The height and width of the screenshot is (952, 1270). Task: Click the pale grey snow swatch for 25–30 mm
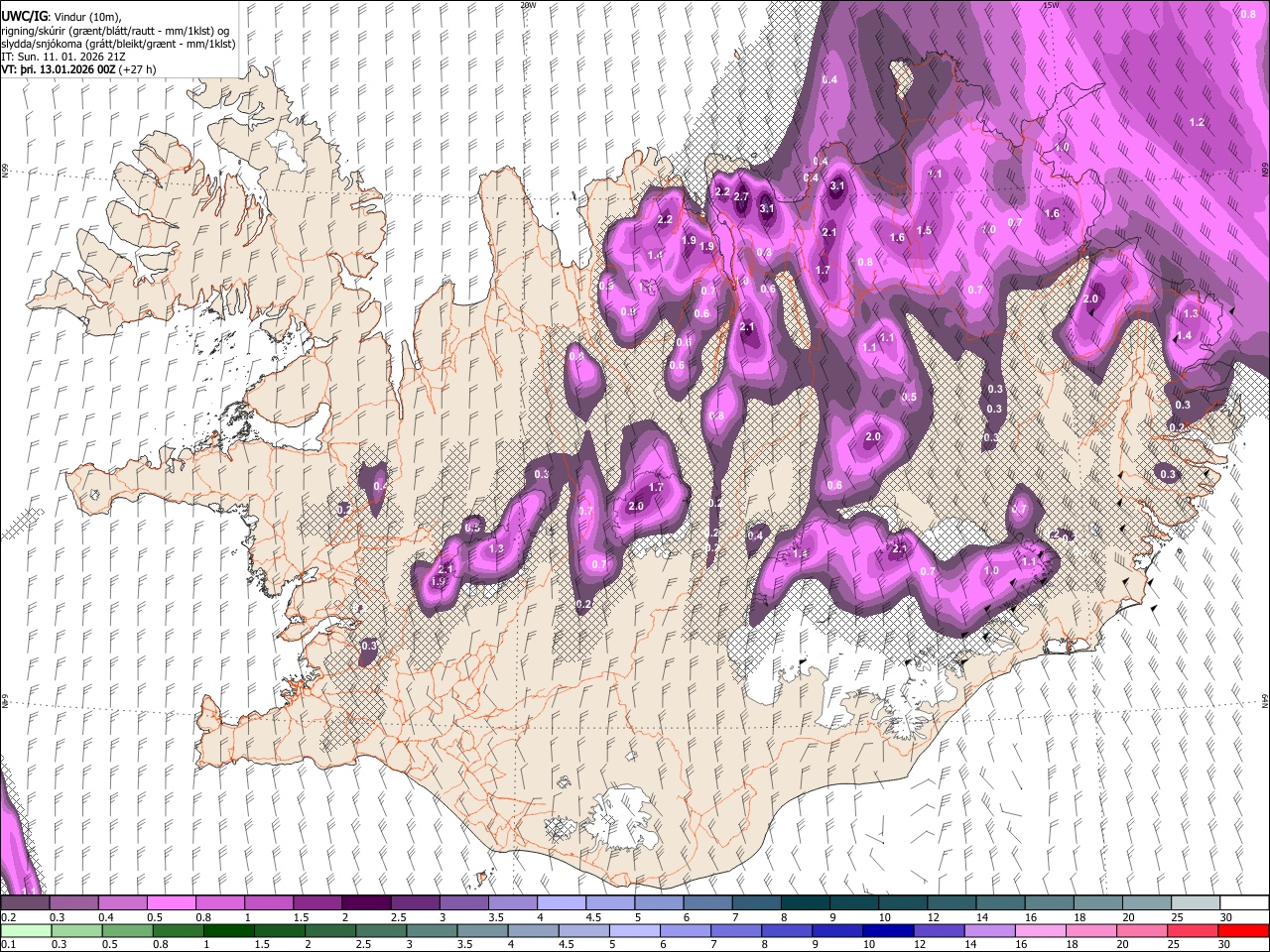click(1197, 903)
